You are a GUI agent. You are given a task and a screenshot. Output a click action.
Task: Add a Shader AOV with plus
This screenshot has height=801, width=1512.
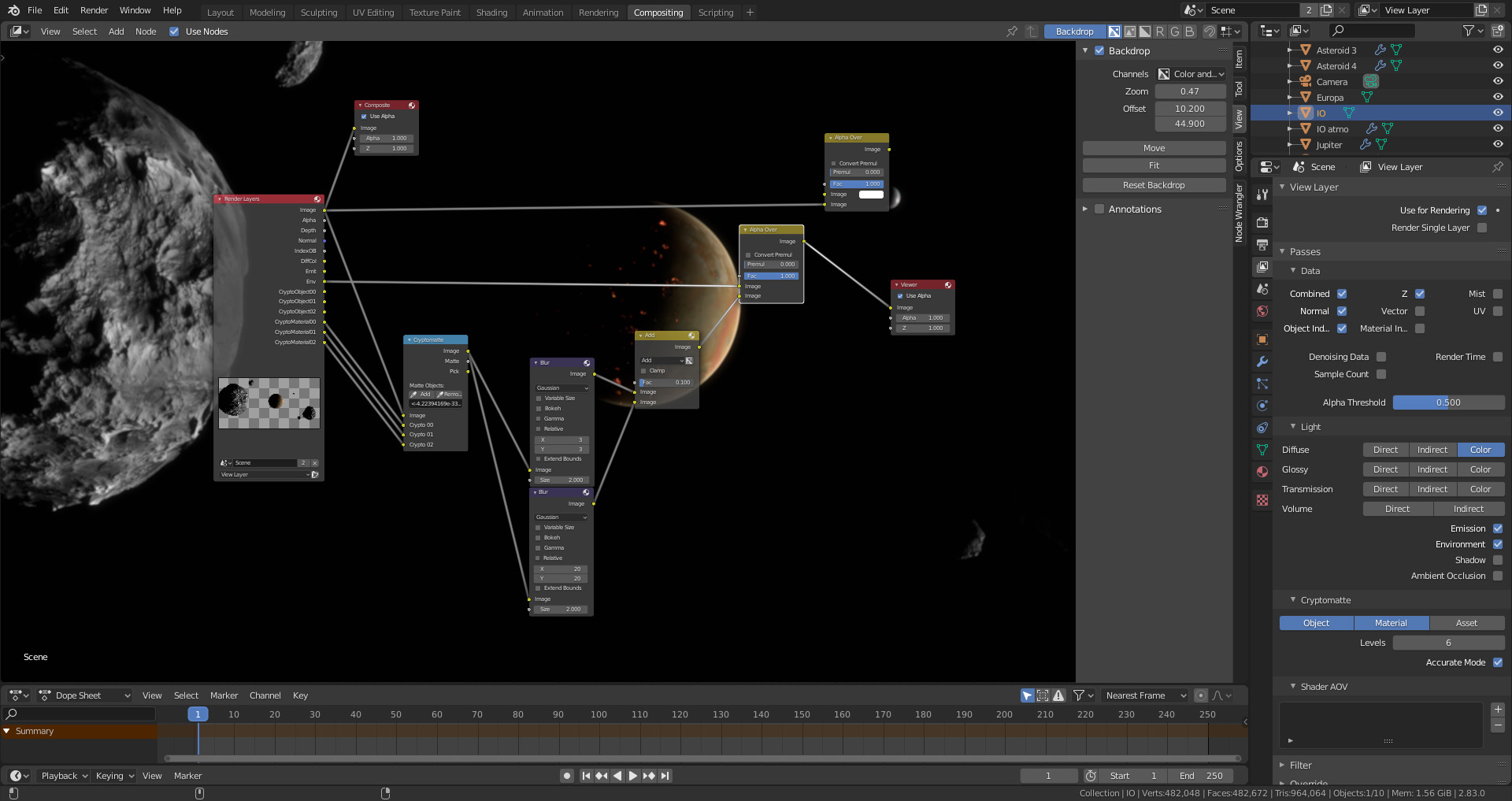point(1497,710)
